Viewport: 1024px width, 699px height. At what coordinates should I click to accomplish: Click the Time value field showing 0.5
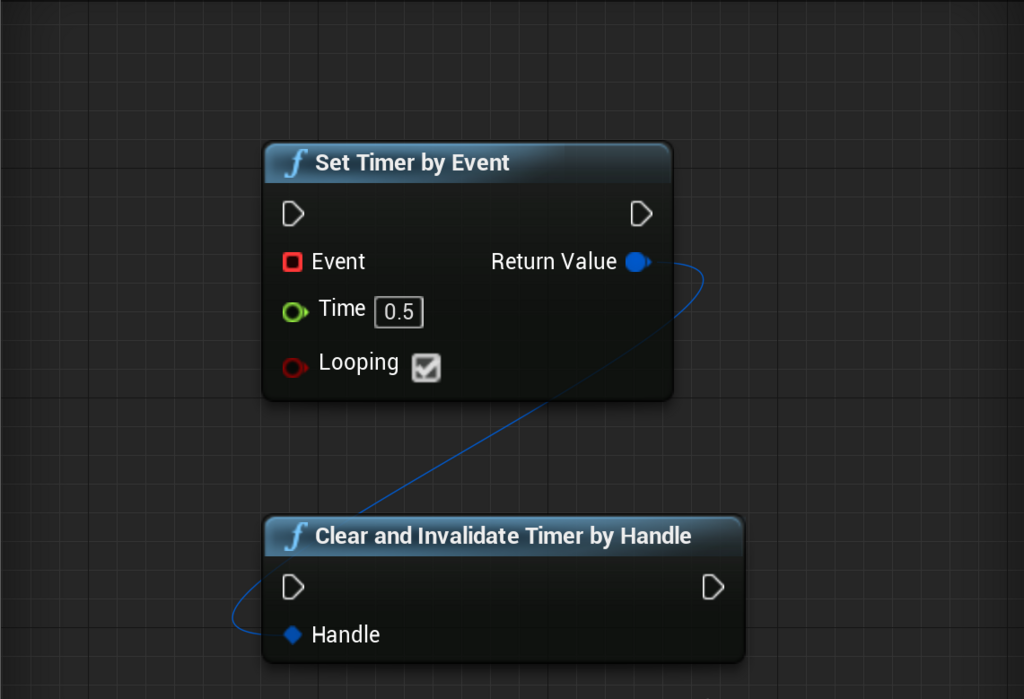pyautogui.click(x=398, y=312)
